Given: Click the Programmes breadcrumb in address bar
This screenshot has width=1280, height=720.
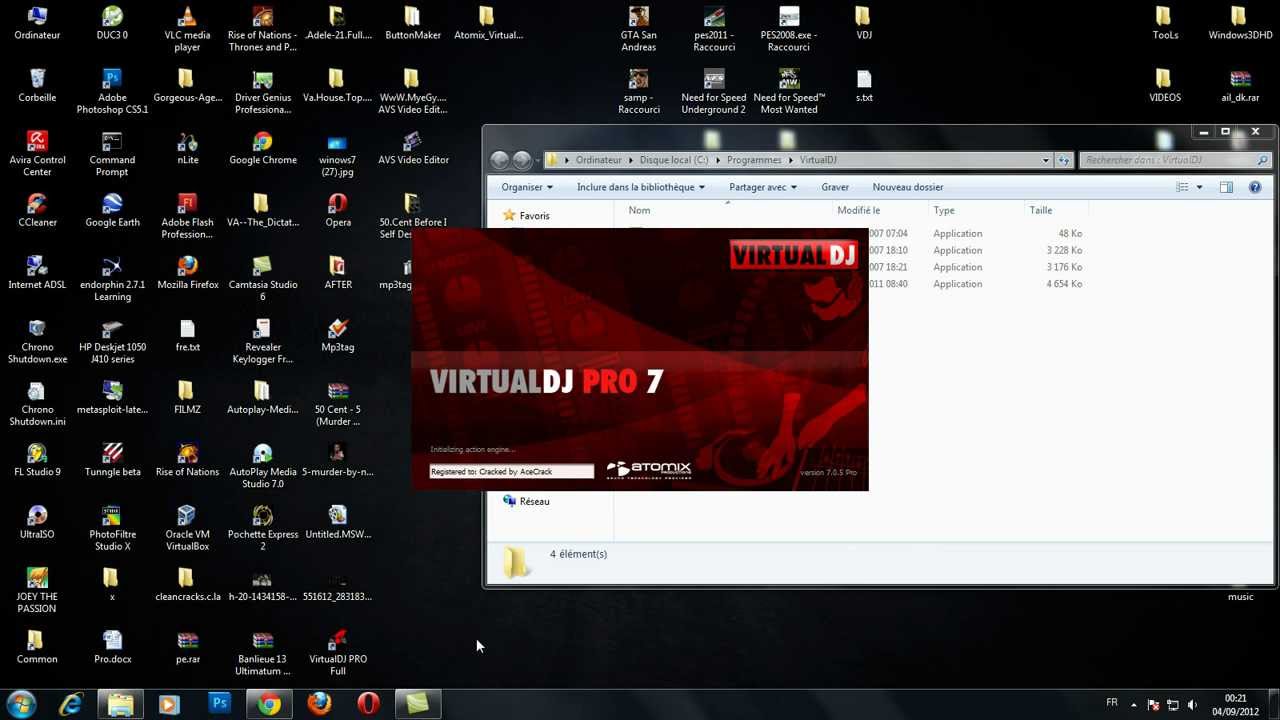Looking at the screenshot, I should pyautogui.click(x=754, y=160).
